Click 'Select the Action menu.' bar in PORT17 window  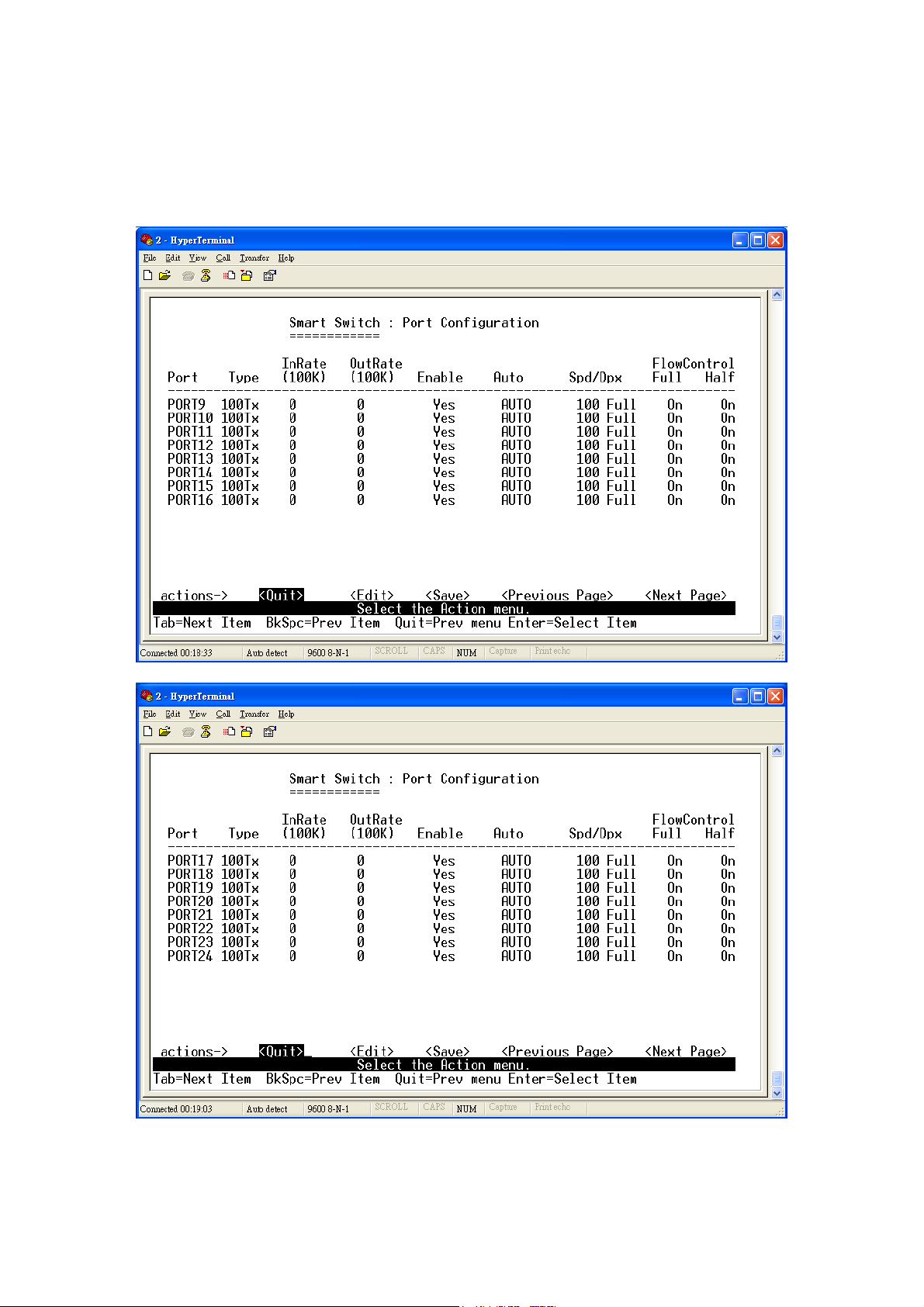tap(444, 1065)
